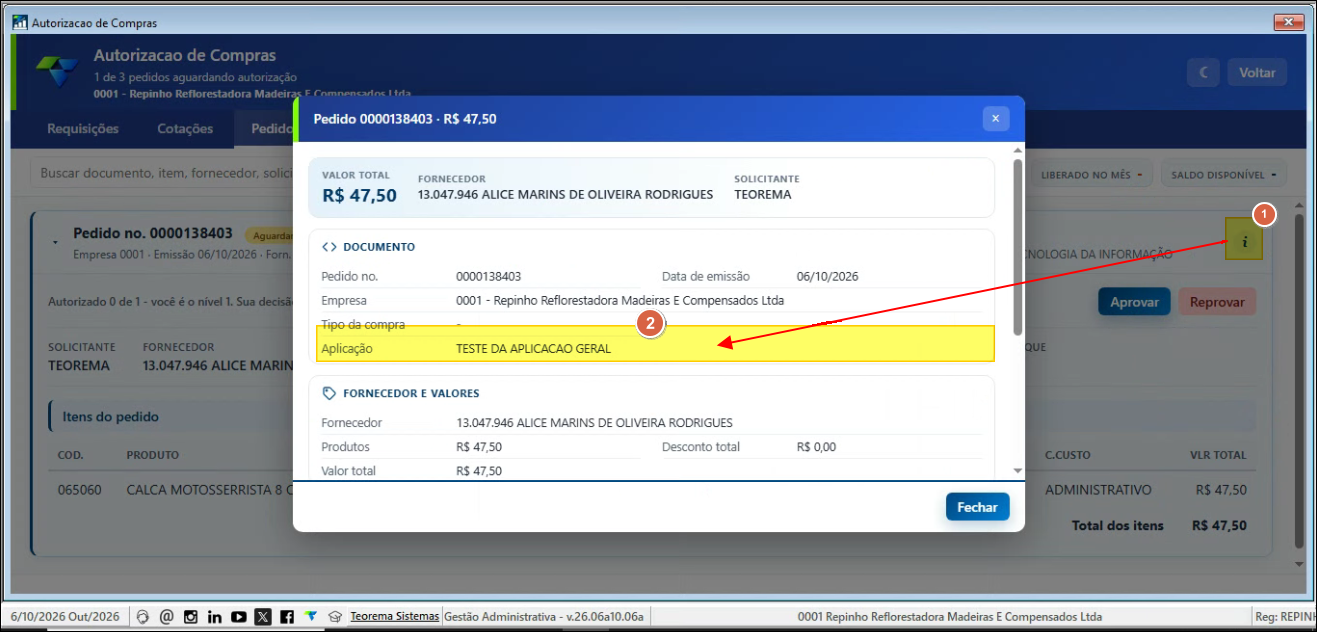Switch to the Requisições tab
Screen dimensions: 1317x632
(83, 129)
